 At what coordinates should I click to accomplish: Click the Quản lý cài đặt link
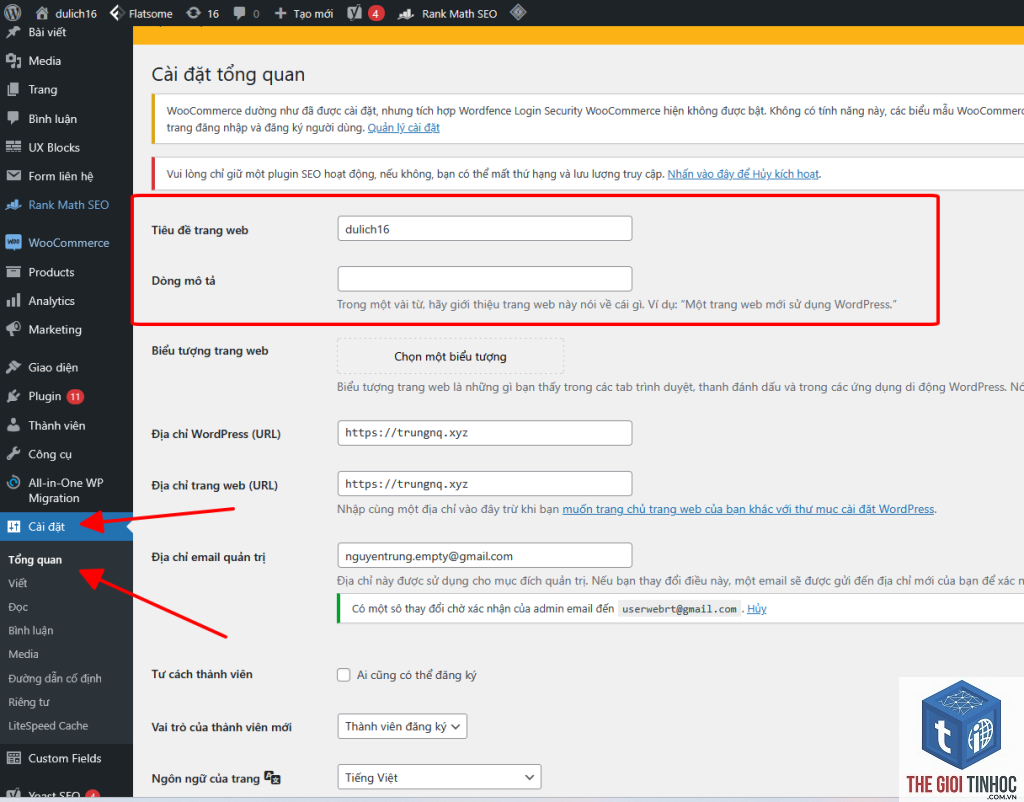click(404, 127)
